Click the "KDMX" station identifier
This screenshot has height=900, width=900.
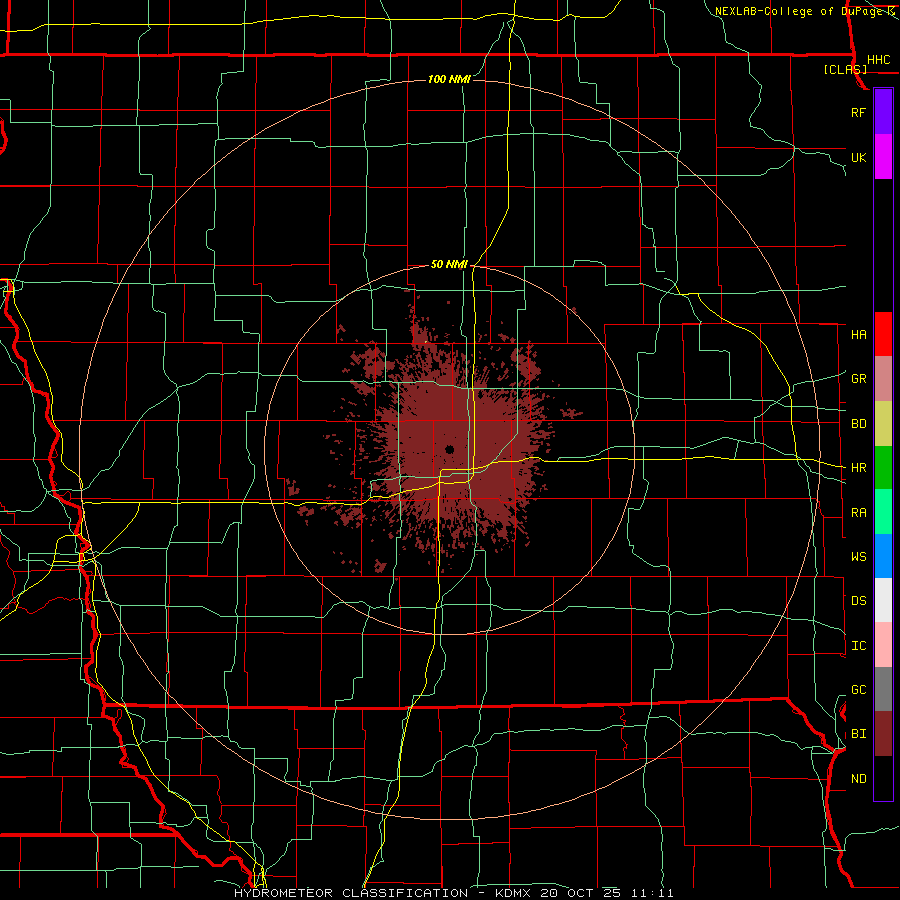point(514,893)
